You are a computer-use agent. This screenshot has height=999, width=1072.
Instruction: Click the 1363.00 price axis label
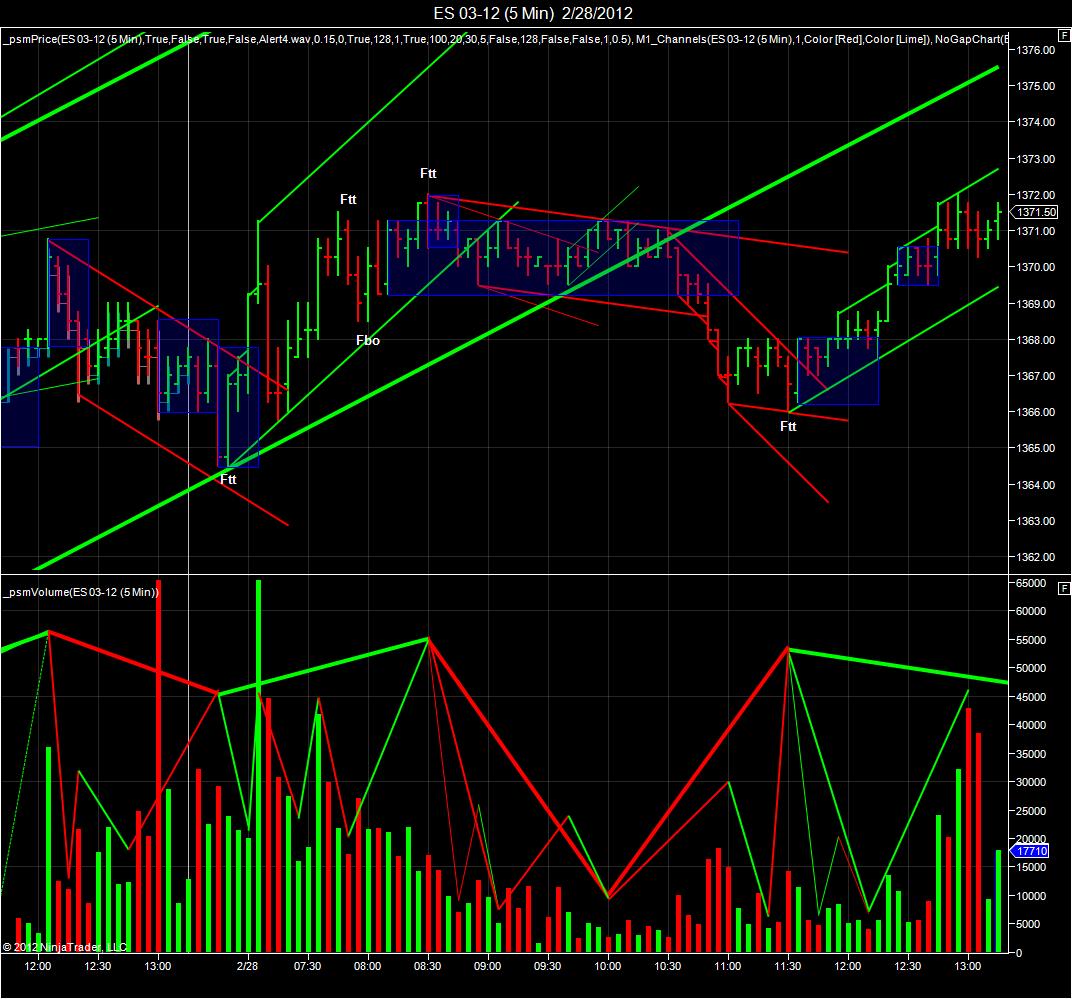coord(1036,522)
